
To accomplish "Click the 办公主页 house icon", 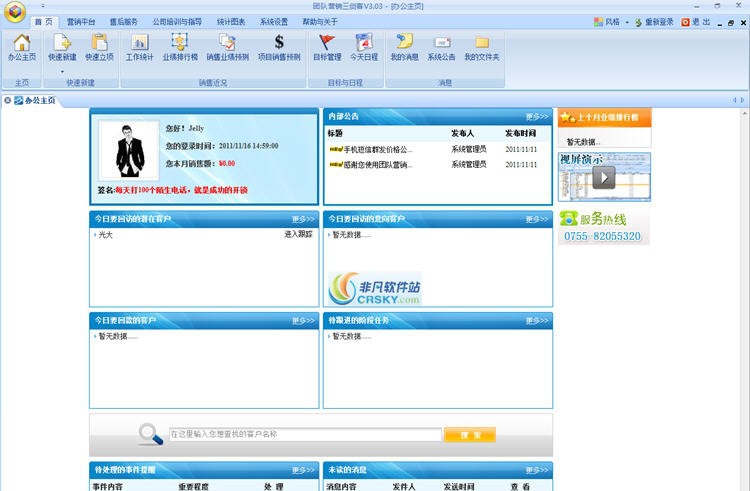I will tap(22, 43).
